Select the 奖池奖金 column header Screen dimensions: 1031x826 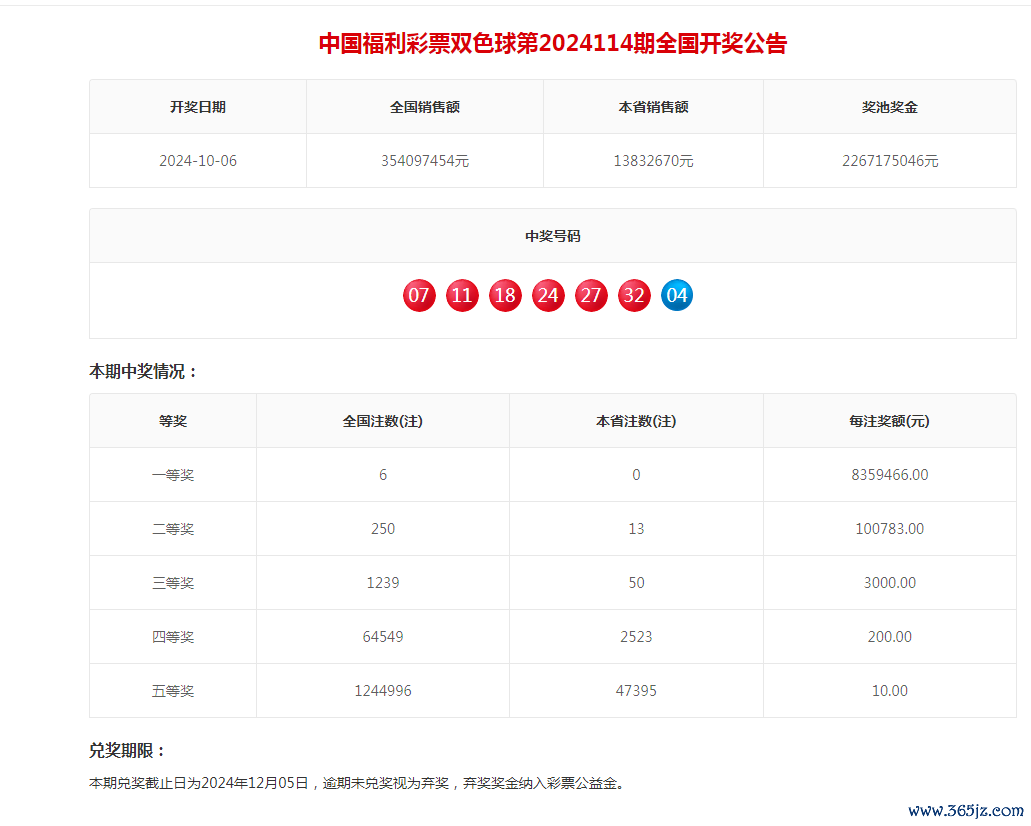coord(890,107)
